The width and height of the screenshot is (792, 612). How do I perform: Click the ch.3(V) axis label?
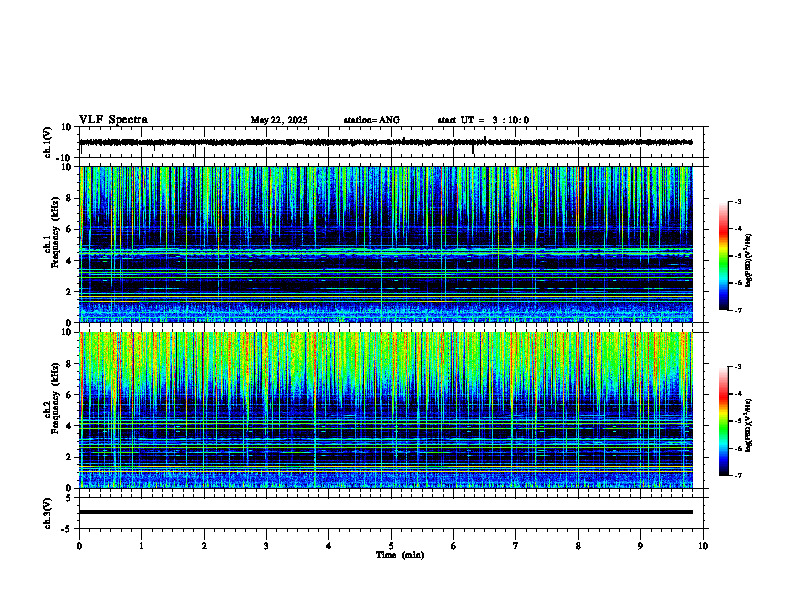[x=48, y=513]
